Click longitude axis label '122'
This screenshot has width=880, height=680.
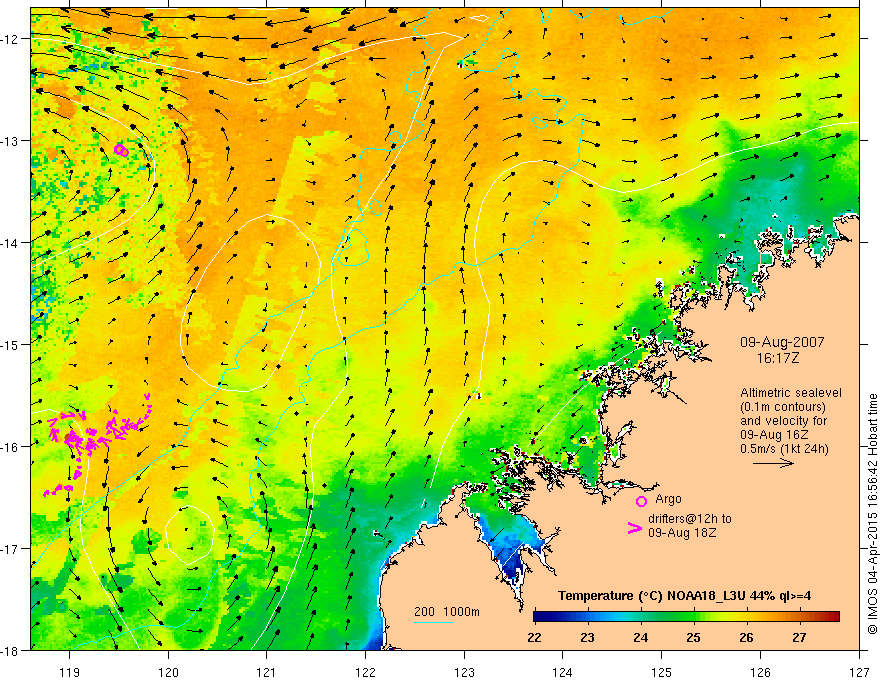[x=365, y=672]
